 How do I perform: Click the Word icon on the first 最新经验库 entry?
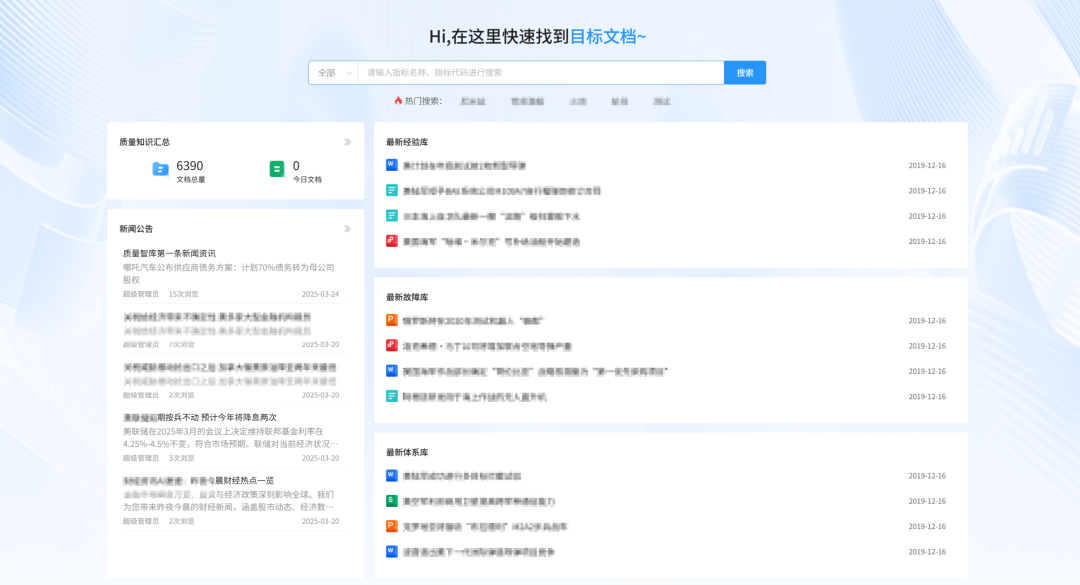389,165
